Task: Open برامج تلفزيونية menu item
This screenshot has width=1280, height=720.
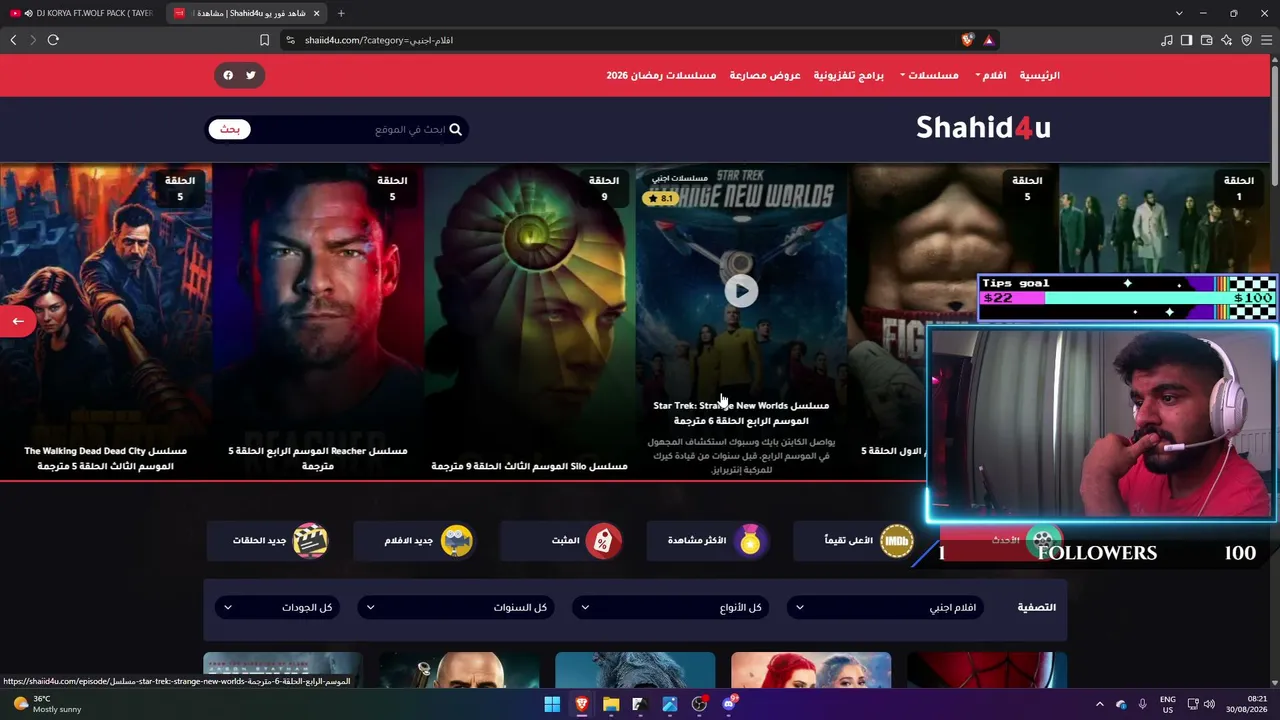Action: pos(848,75)
